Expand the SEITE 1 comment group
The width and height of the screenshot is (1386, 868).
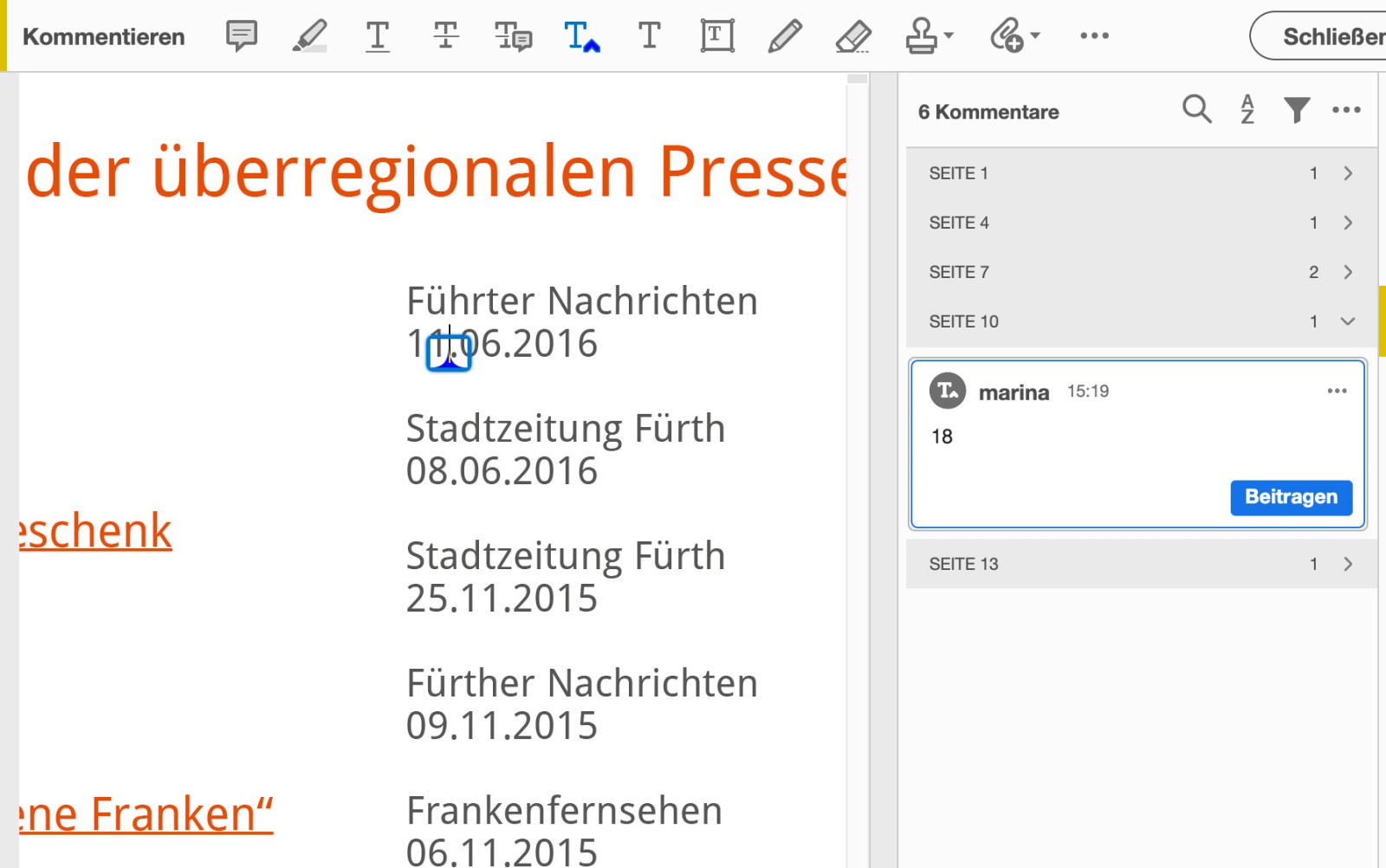[1348, 173]
